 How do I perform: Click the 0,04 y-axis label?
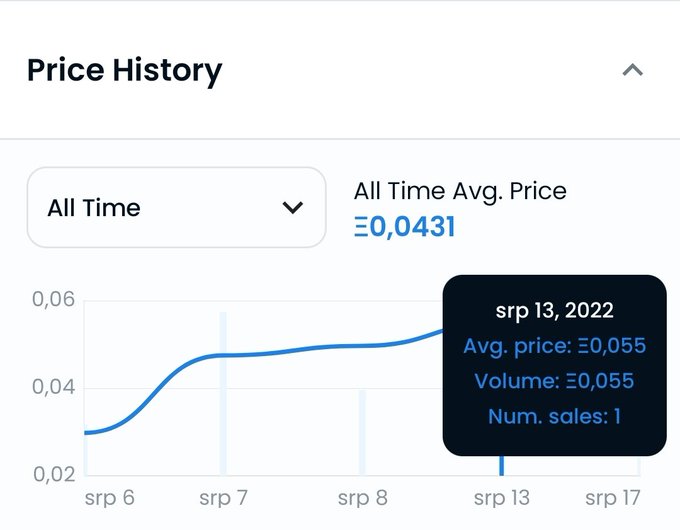[x=54, y=387]
